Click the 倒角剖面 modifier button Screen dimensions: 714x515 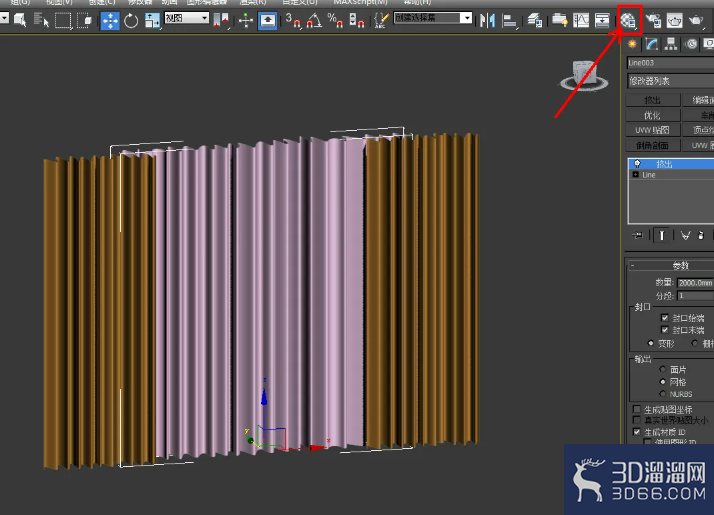(x=653, y=145)
